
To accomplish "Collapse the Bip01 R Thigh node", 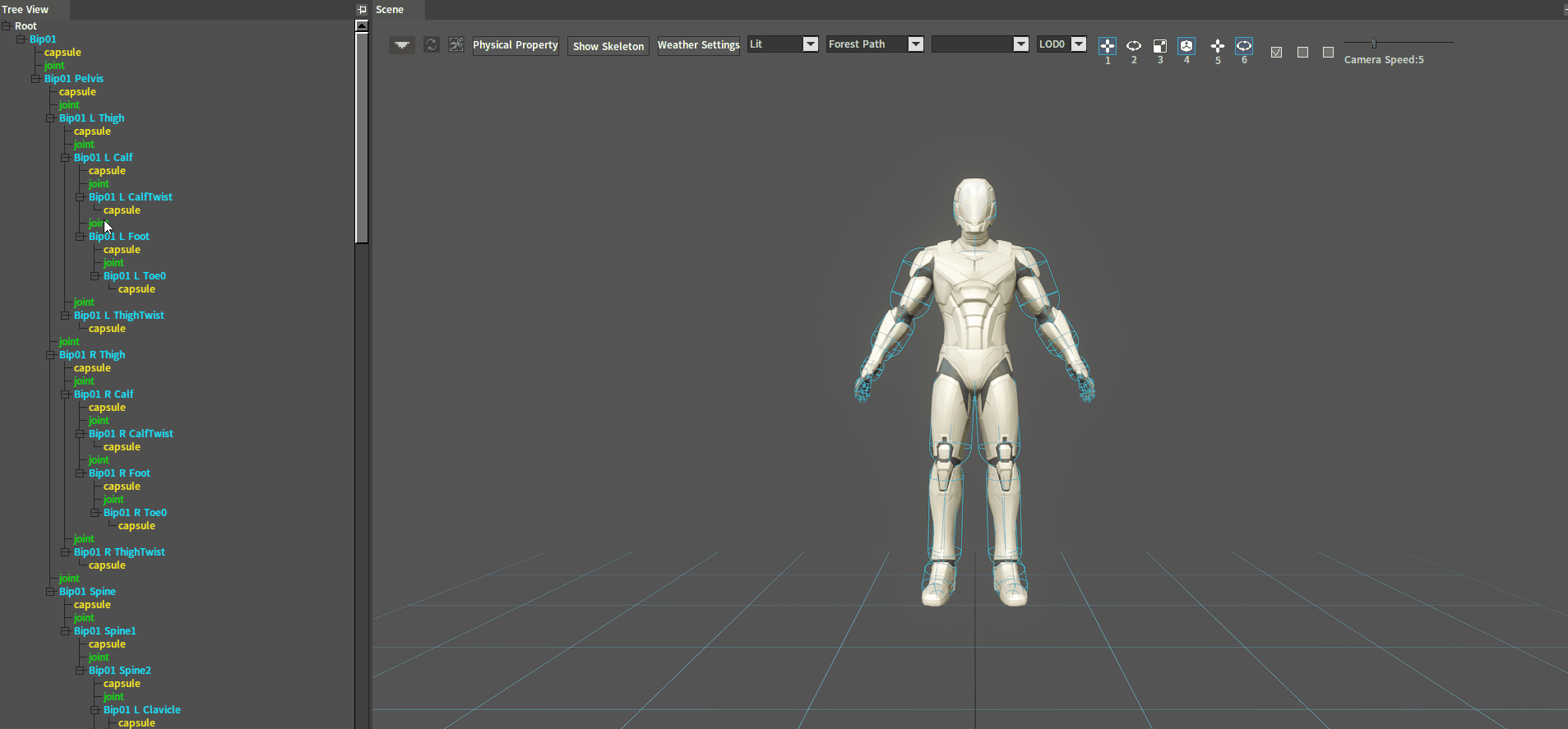I will click(50, 355).
